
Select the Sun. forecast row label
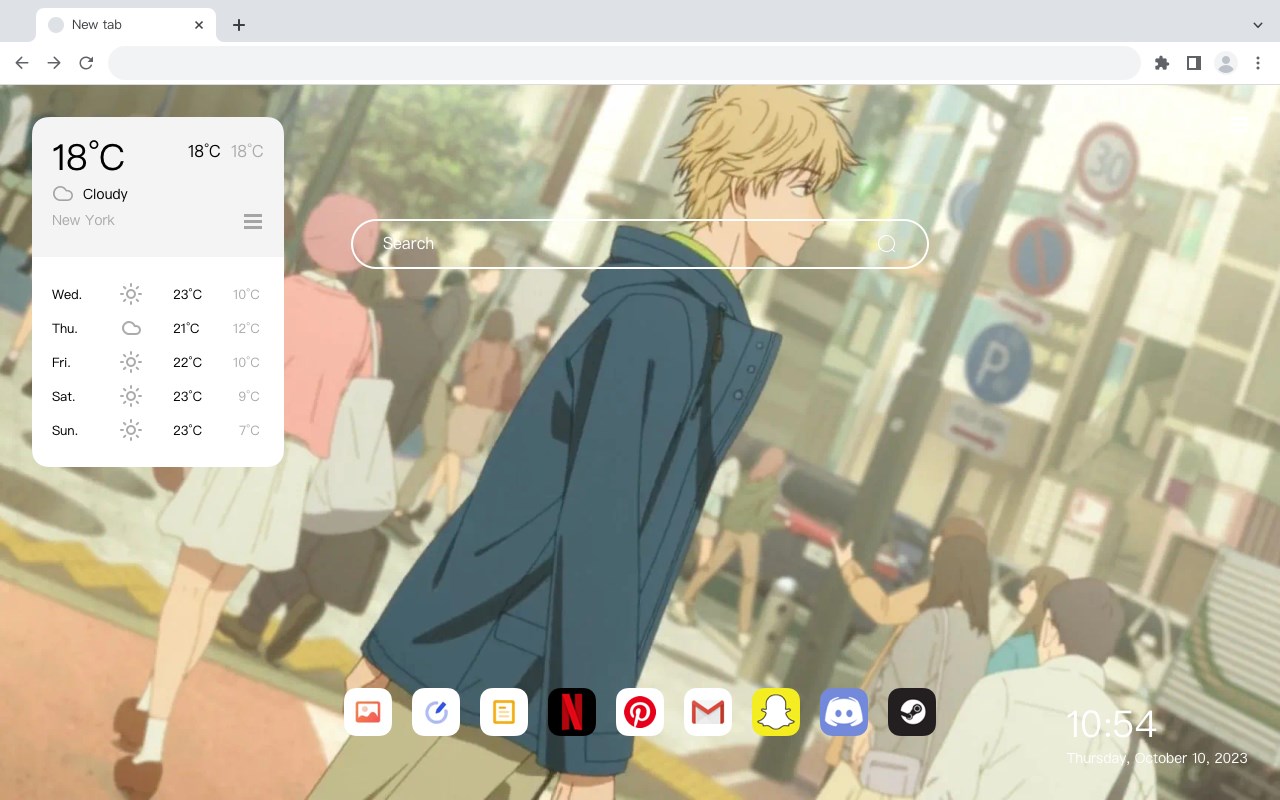coord(65,431)
